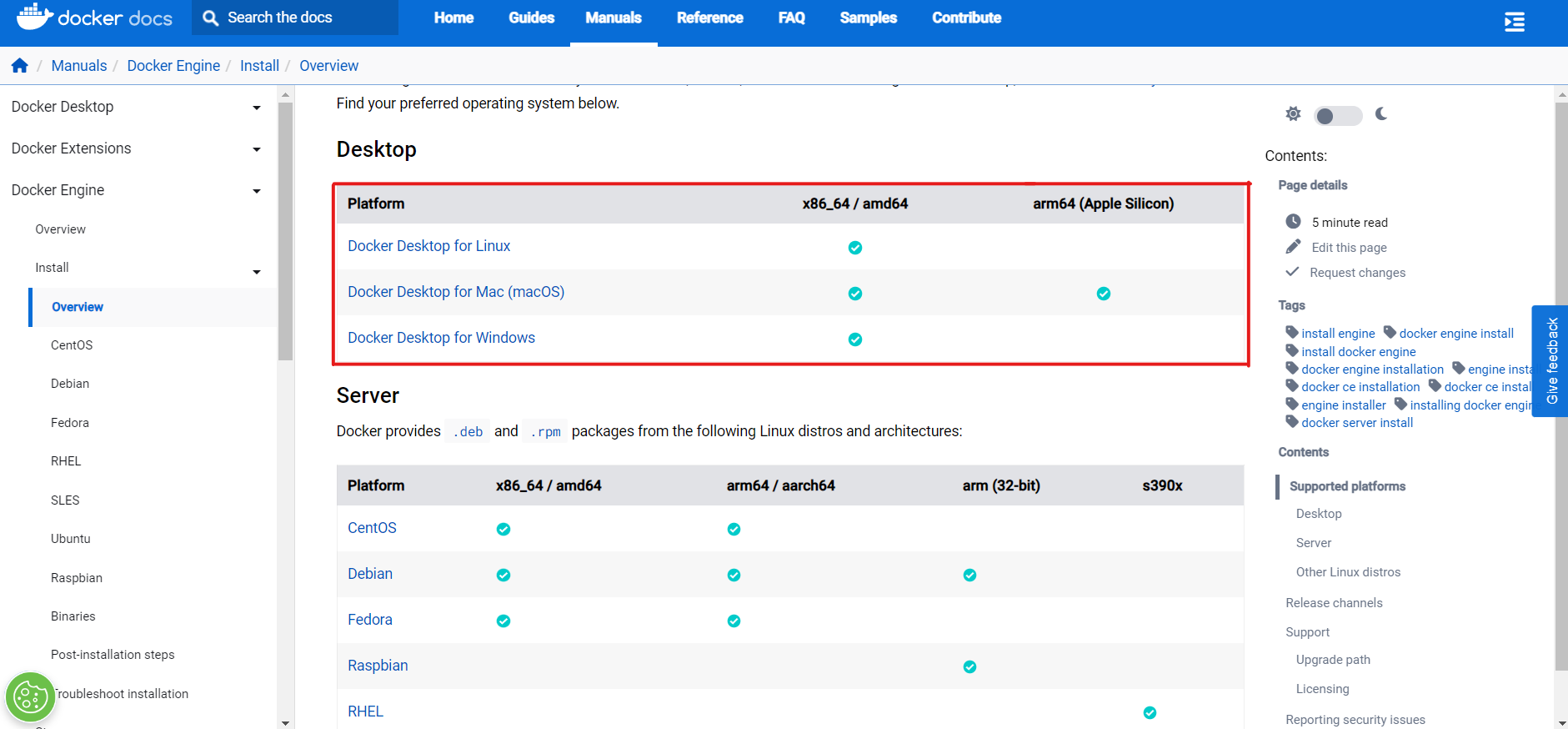Open Docker Desktop for Mac (macOS) link
Viewport: 1568px width, 729px height.
point(456,292)
